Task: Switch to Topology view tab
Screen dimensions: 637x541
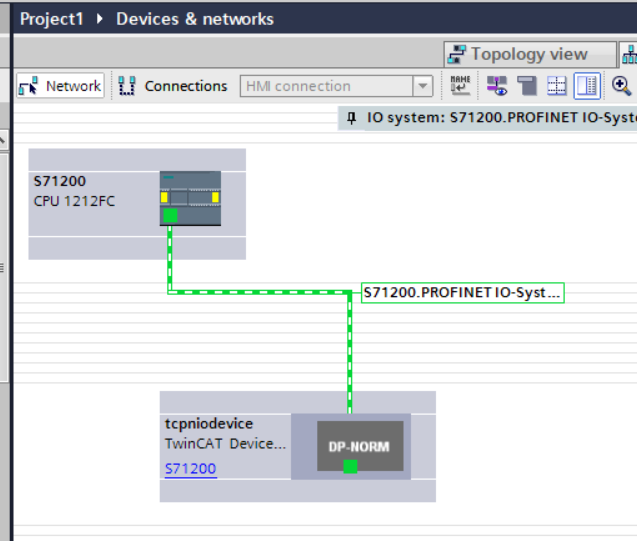Action: click(x=530, y=54)
